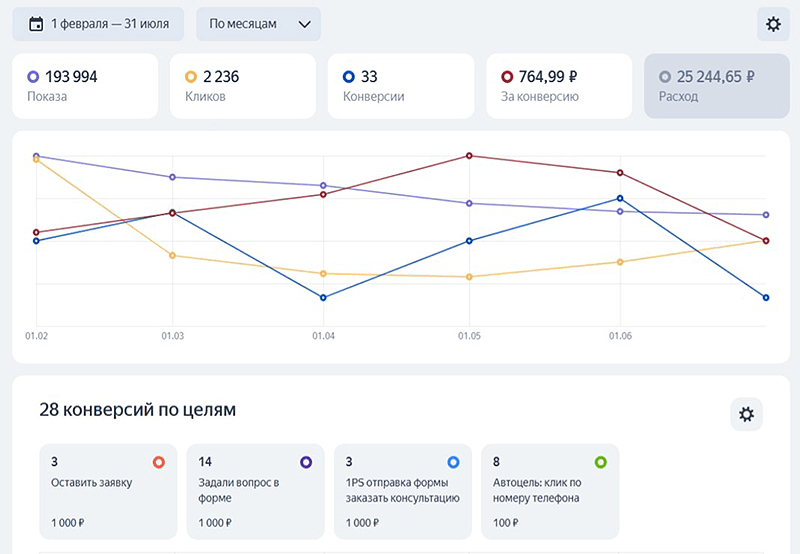Click dark purple ring on Задали вопрос card
This screenshot has width=800, height=554.
(305, 462)
